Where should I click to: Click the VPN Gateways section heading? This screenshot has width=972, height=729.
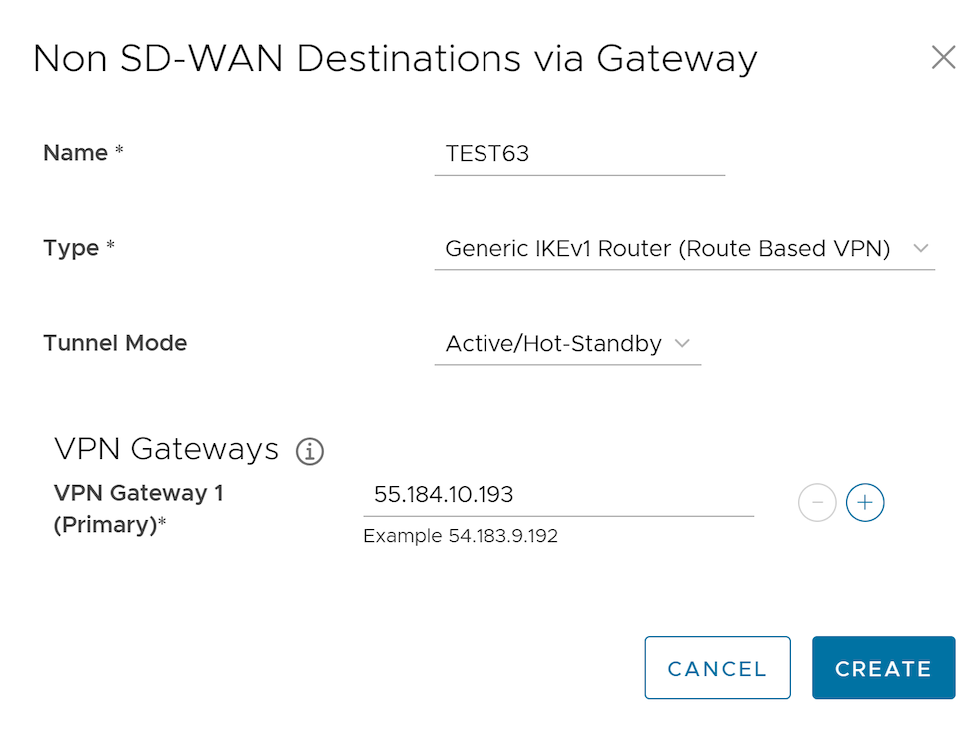167,449
